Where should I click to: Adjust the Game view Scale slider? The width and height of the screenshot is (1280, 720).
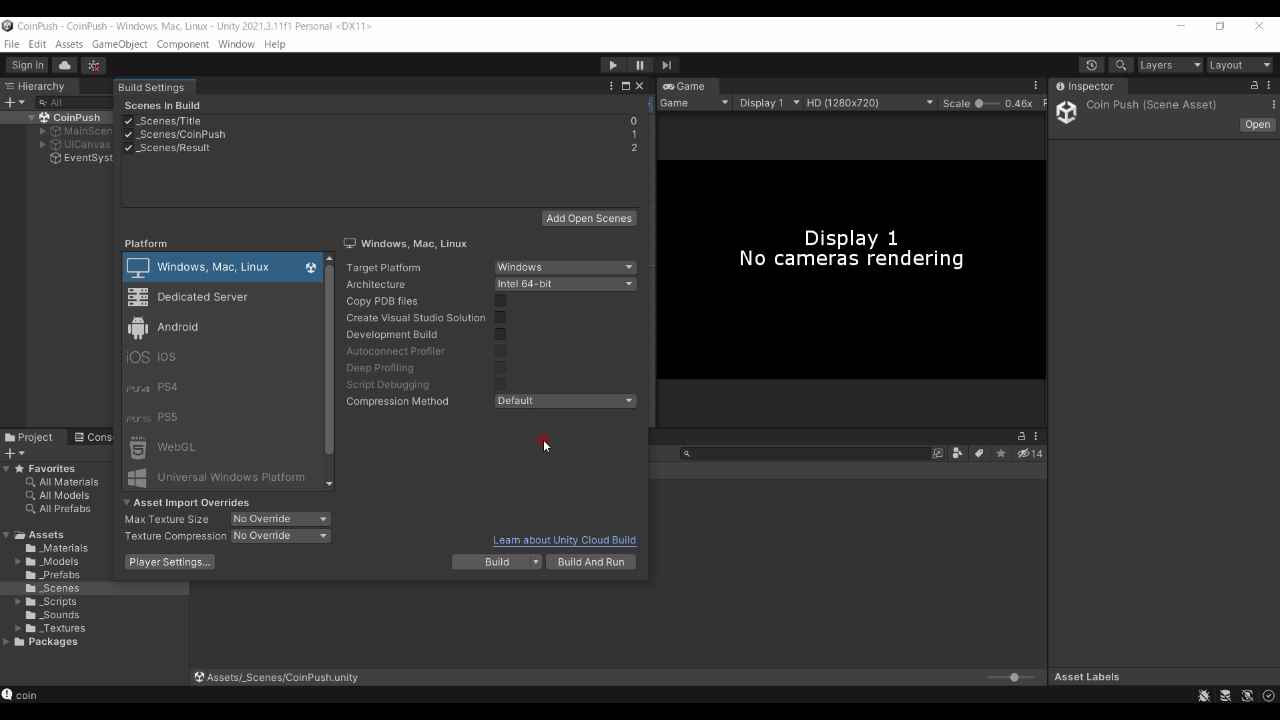click(987, 103)
